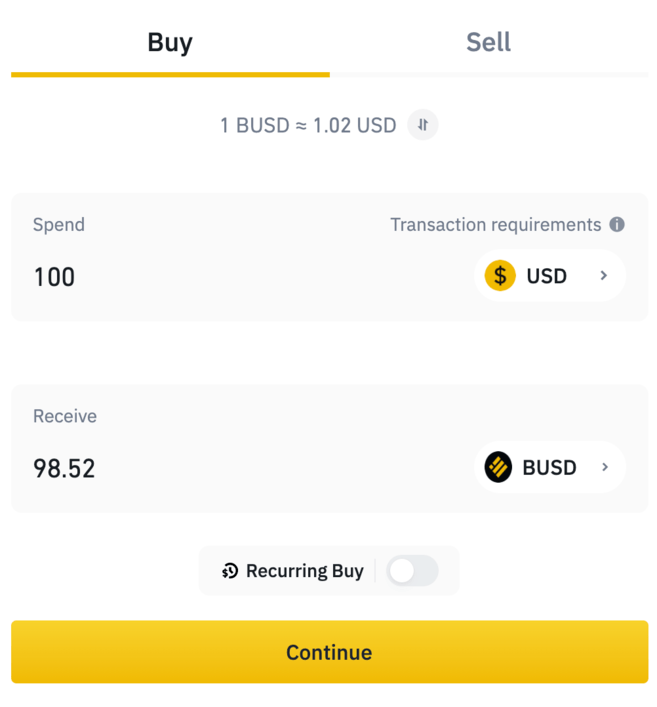Click the Recurring Buy clock icon
The width and height of the screenshot is (657, 707).
click(x=230, y=571)
